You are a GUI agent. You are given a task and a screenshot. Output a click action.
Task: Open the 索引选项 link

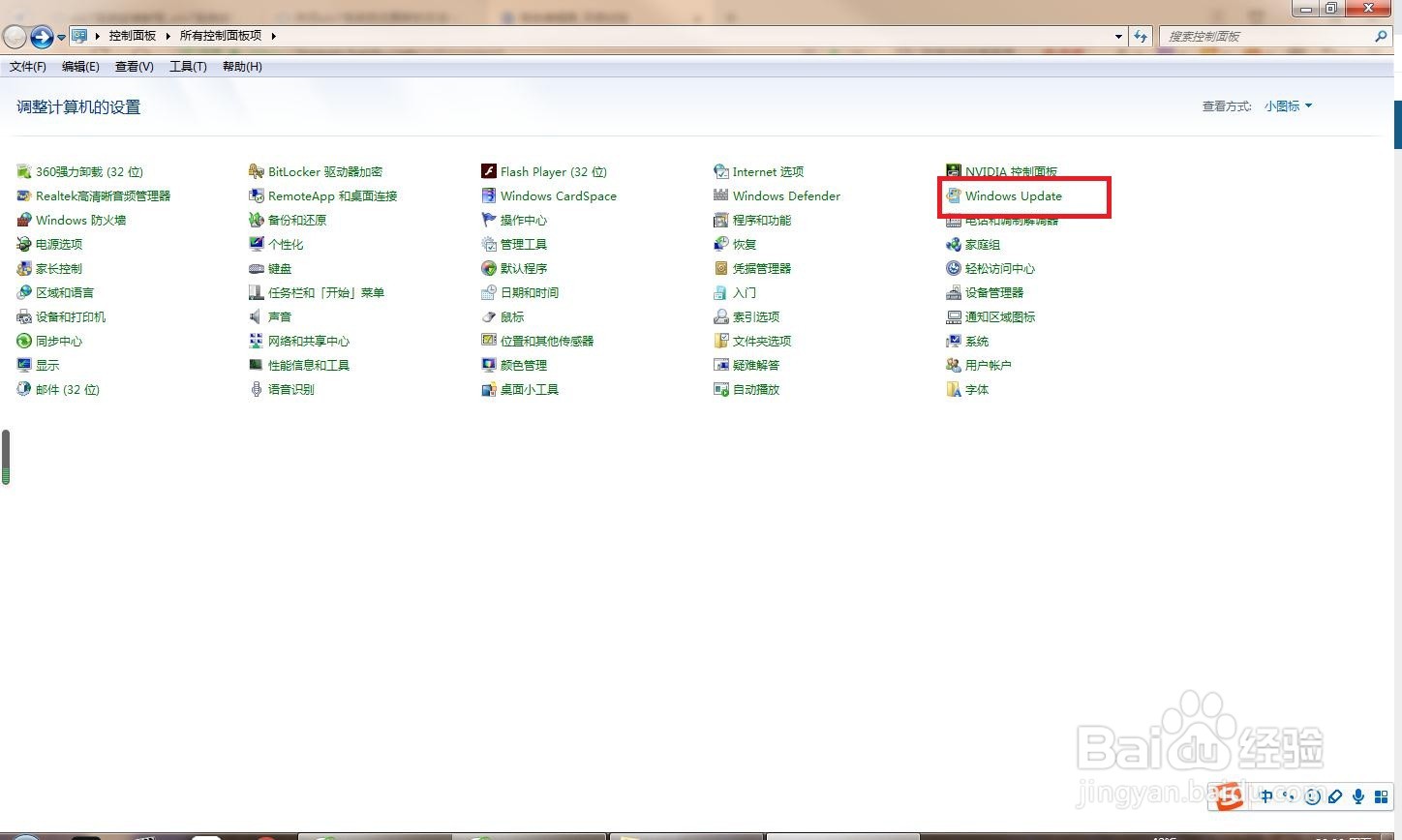[755, 316]
